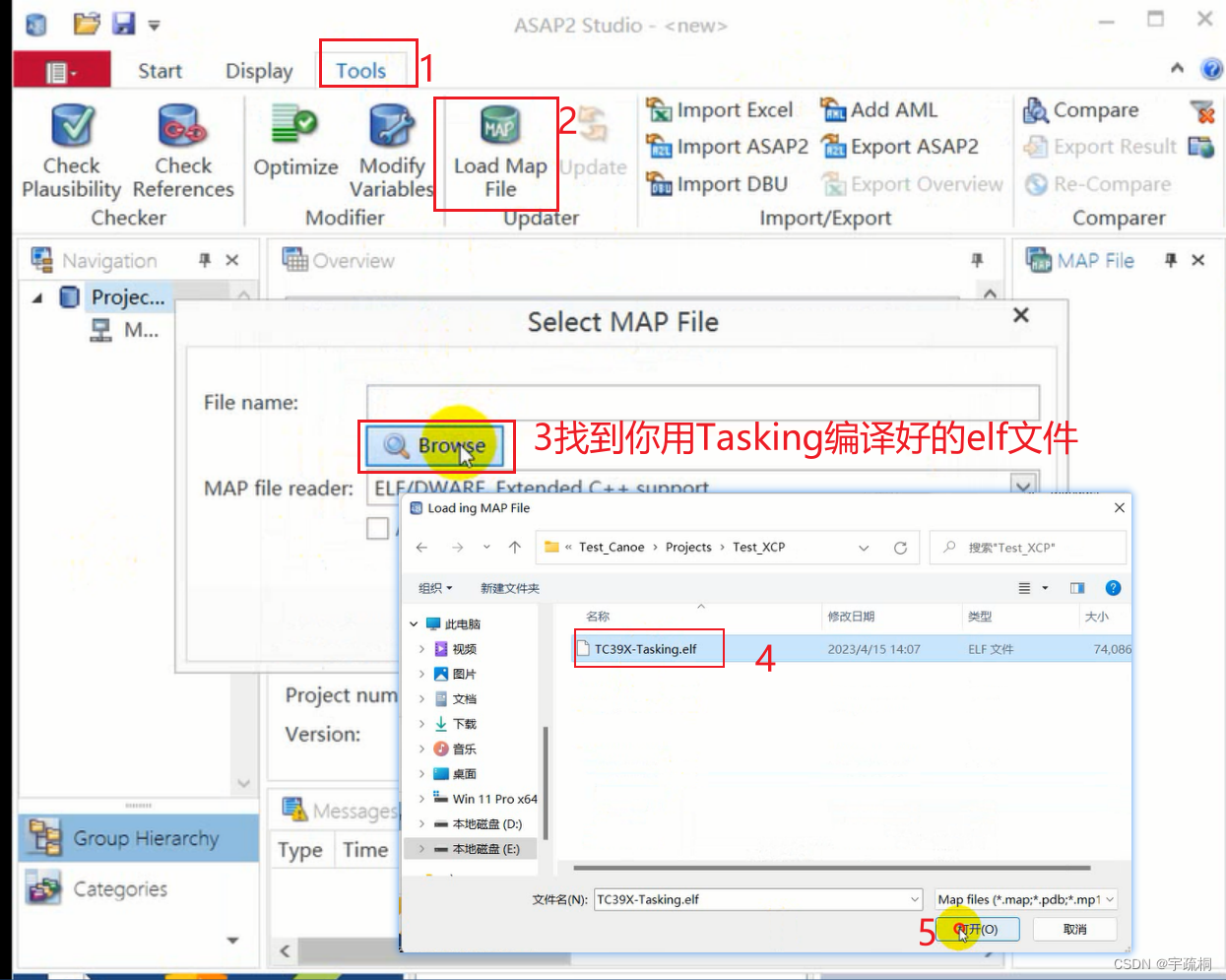Screen dimensions: 1226x980
Task: Expand 视频 folder node
Action: [421, 649]
